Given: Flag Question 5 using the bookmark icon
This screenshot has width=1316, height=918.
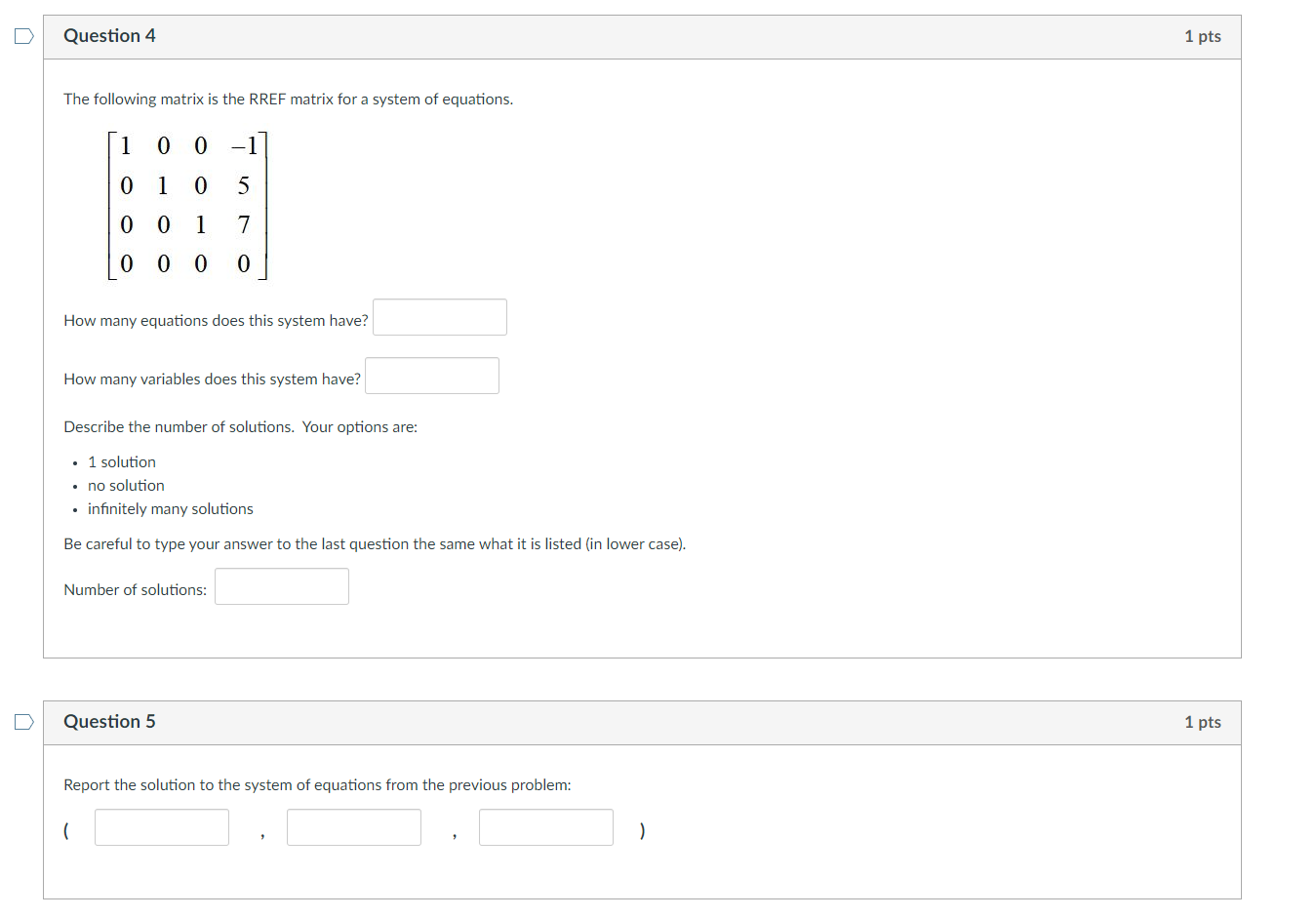Looking at the screenshot, I should pos(22,721).
